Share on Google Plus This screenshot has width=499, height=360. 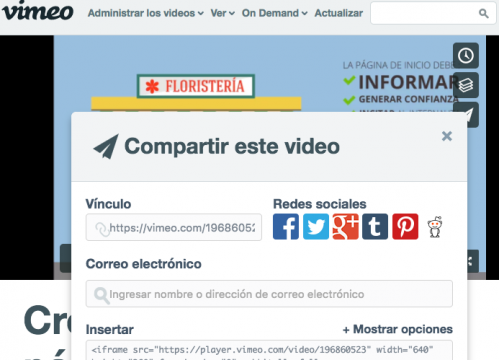[x=345, y=227]
